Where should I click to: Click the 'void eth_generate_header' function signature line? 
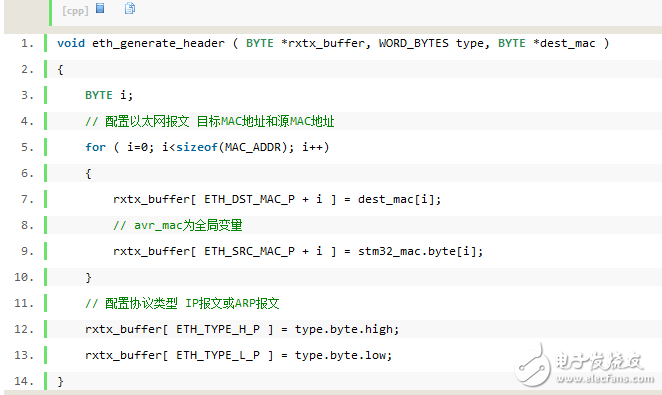tap(333, 43)
